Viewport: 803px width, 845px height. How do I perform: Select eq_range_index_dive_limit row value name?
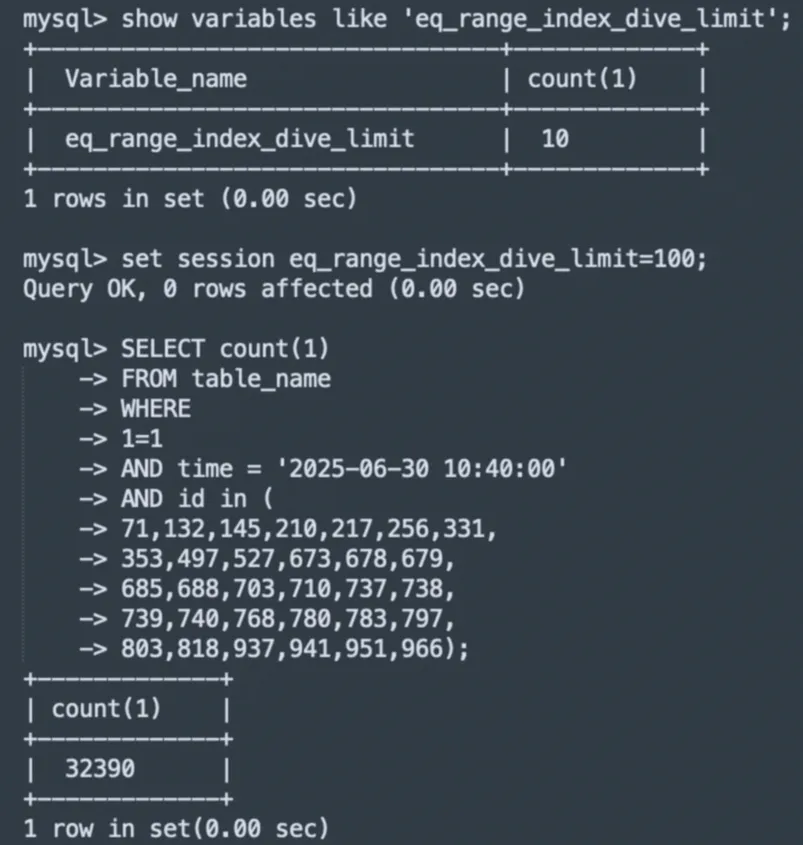(239, 139)
